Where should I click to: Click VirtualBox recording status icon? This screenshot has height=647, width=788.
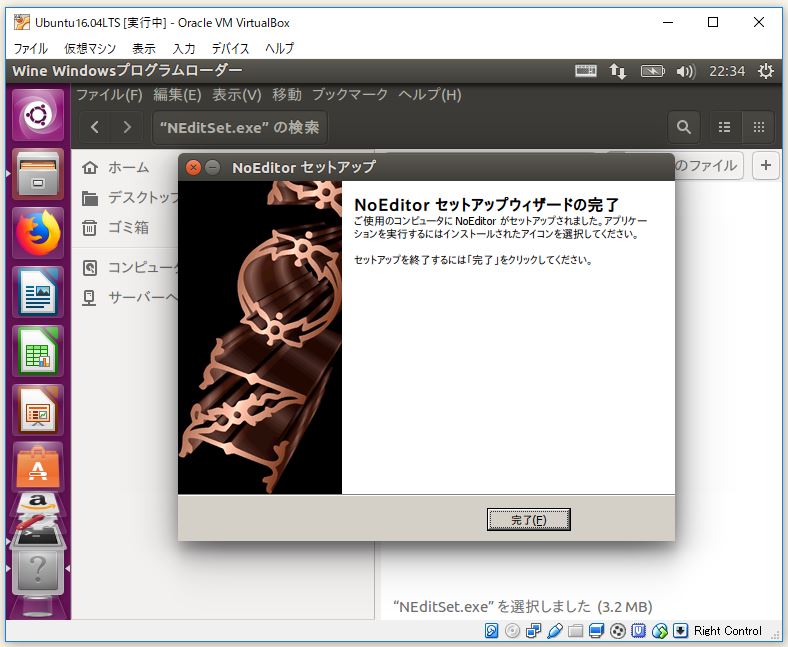click(618, 630)
